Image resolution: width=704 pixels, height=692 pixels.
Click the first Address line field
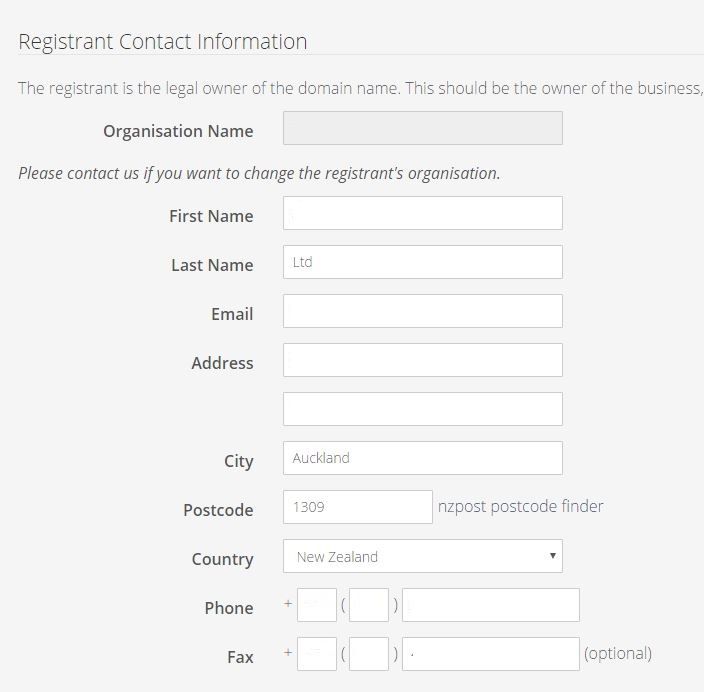tap(422, 360)
